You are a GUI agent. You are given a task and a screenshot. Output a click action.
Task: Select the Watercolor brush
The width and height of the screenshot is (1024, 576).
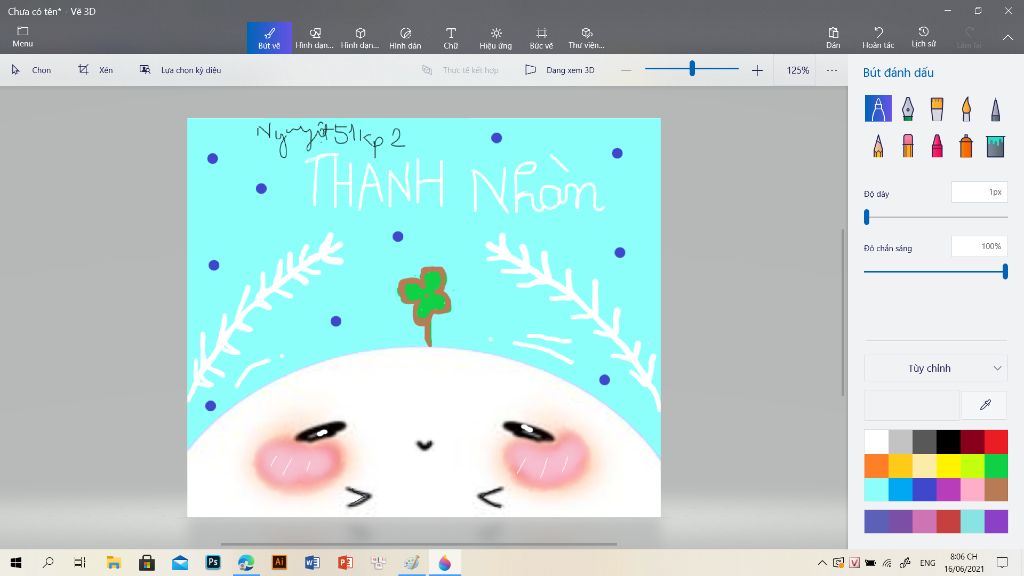(x=967, y=108)
